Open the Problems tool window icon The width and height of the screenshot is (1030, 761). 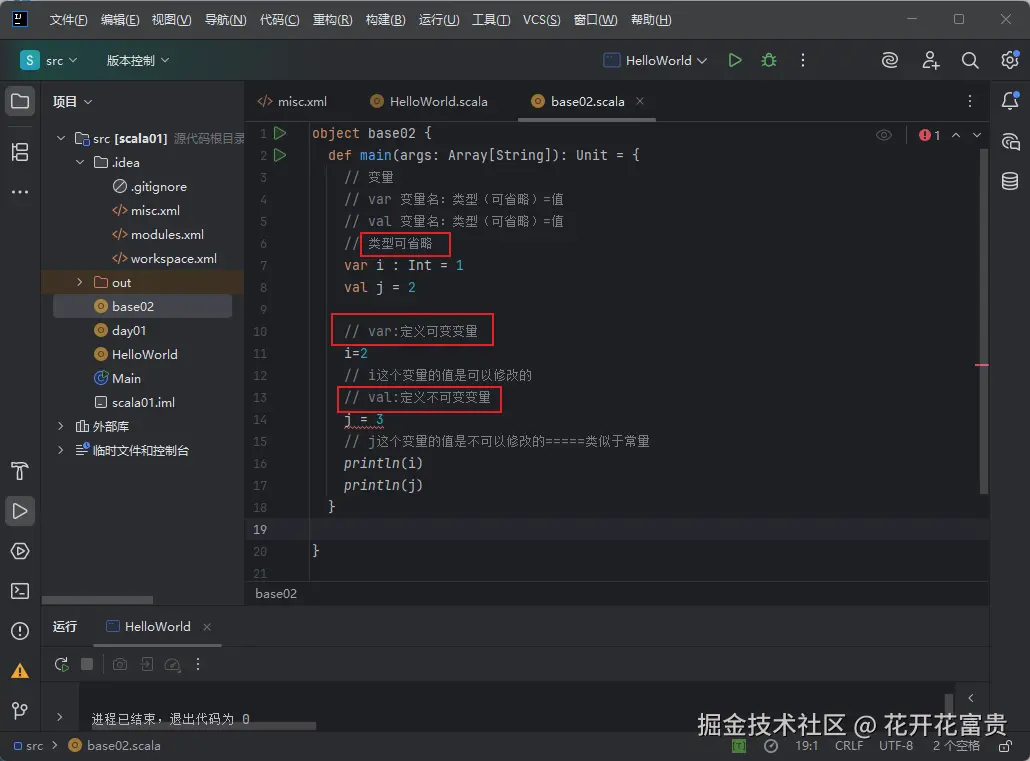click(x=20, y=631)
